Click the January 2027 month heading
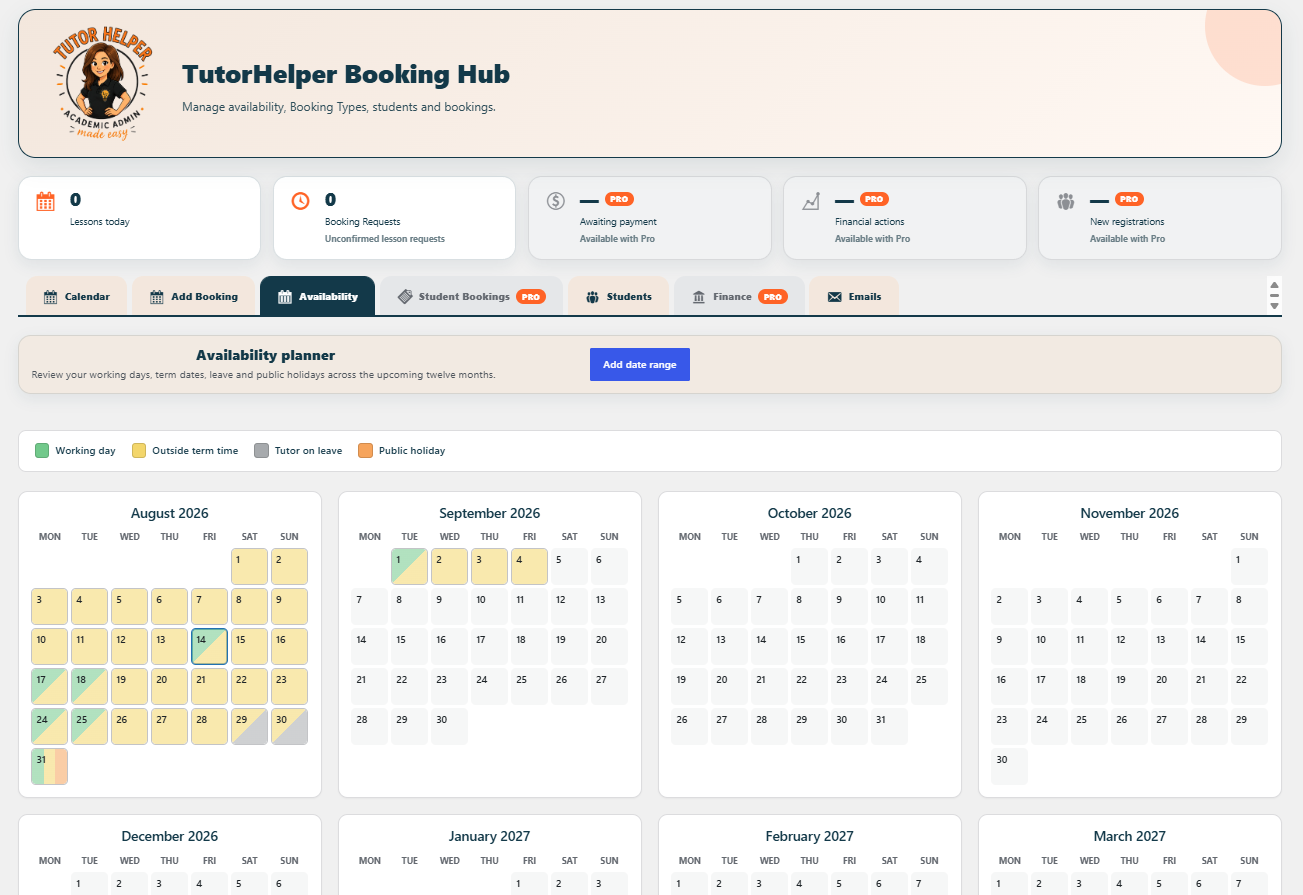 [x=490, y=837]
